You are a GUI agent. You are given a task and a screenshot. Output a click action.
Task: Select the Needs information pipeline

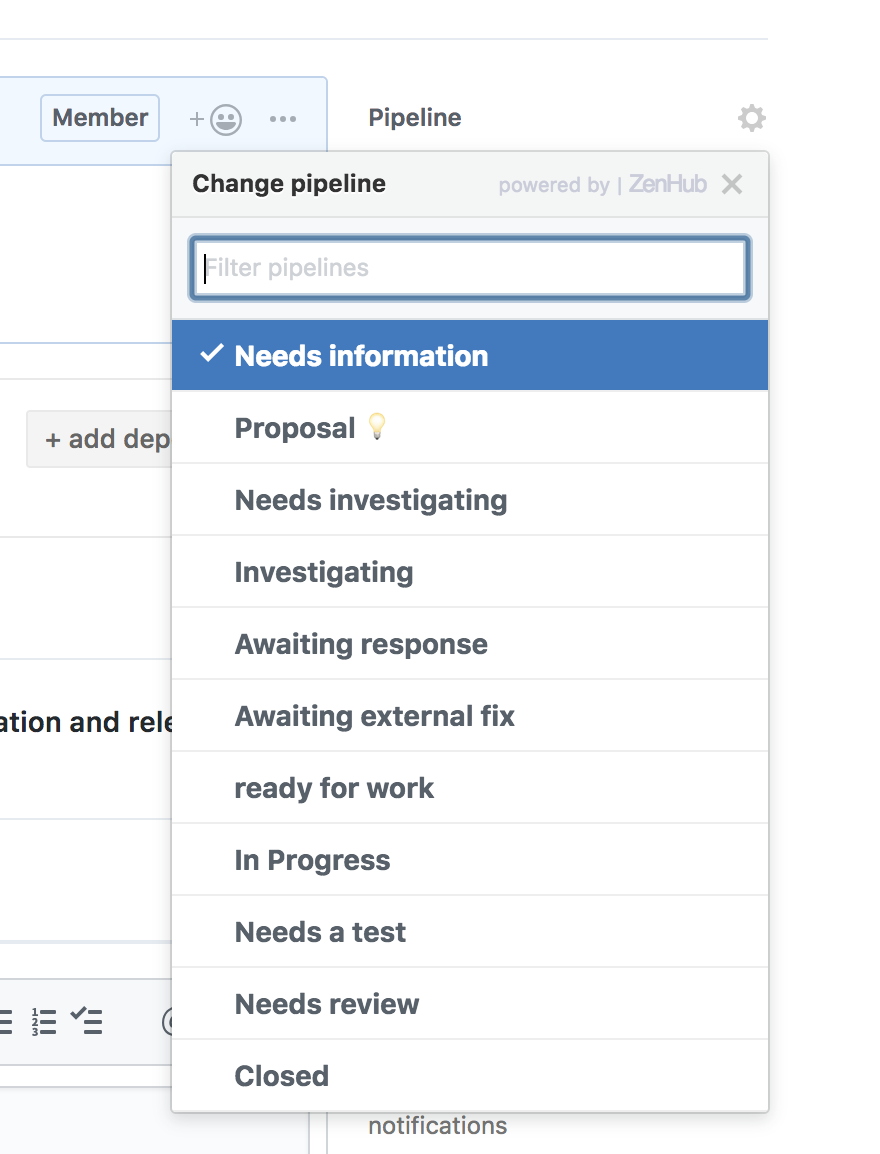[470, 355]
